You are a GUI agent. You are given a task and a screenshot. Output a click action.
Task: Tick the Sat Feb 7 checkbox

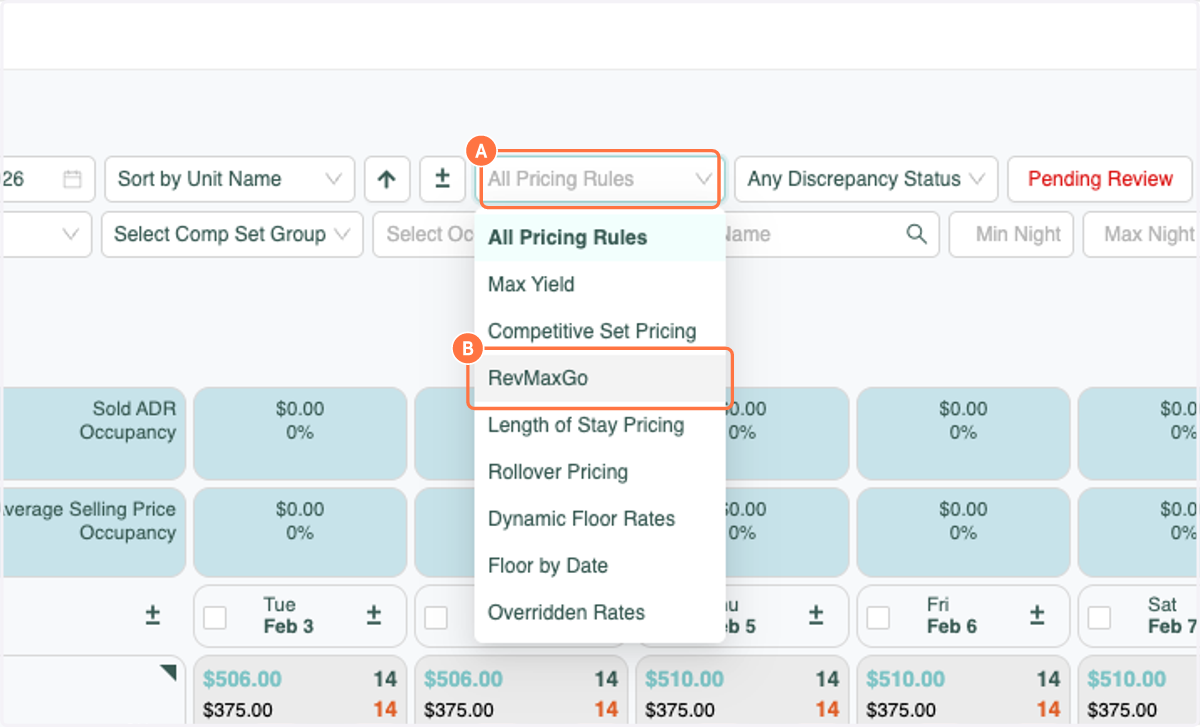1099,617
